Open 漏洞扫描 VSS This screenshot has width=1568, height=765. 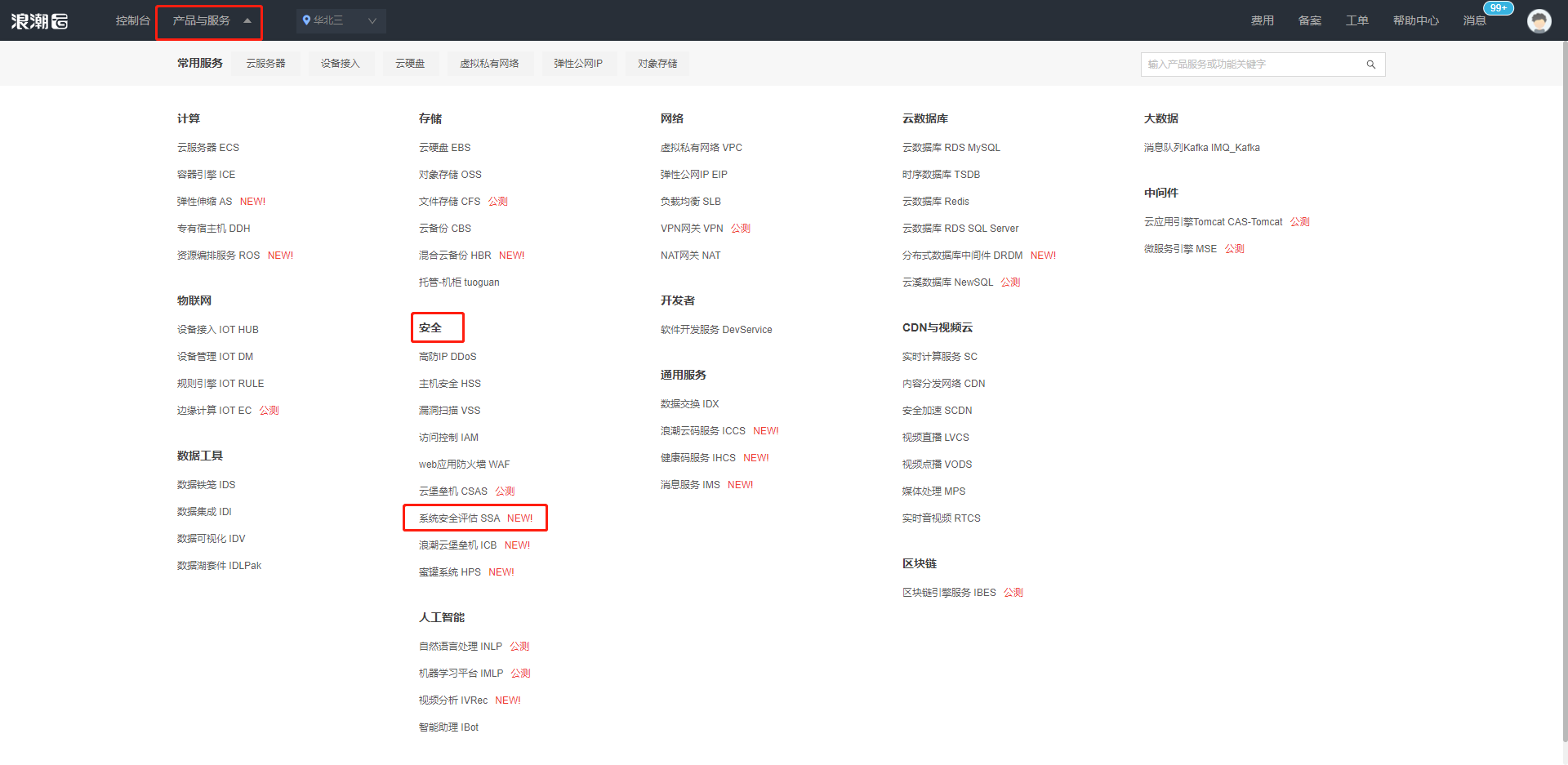(449, 411)
